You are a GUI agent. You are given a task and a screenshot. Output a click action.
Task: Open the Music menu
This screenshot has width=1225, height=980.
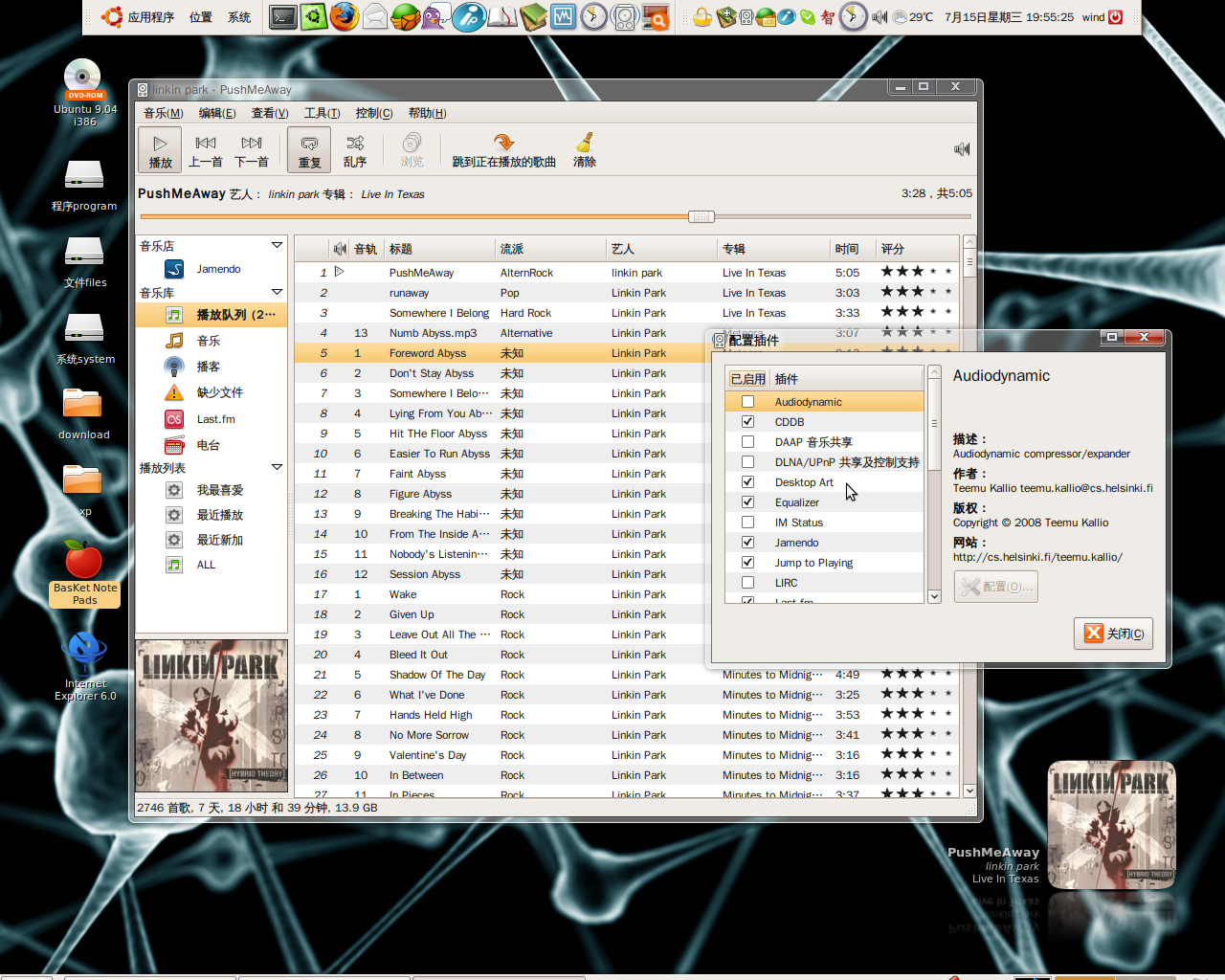(163, 113)
